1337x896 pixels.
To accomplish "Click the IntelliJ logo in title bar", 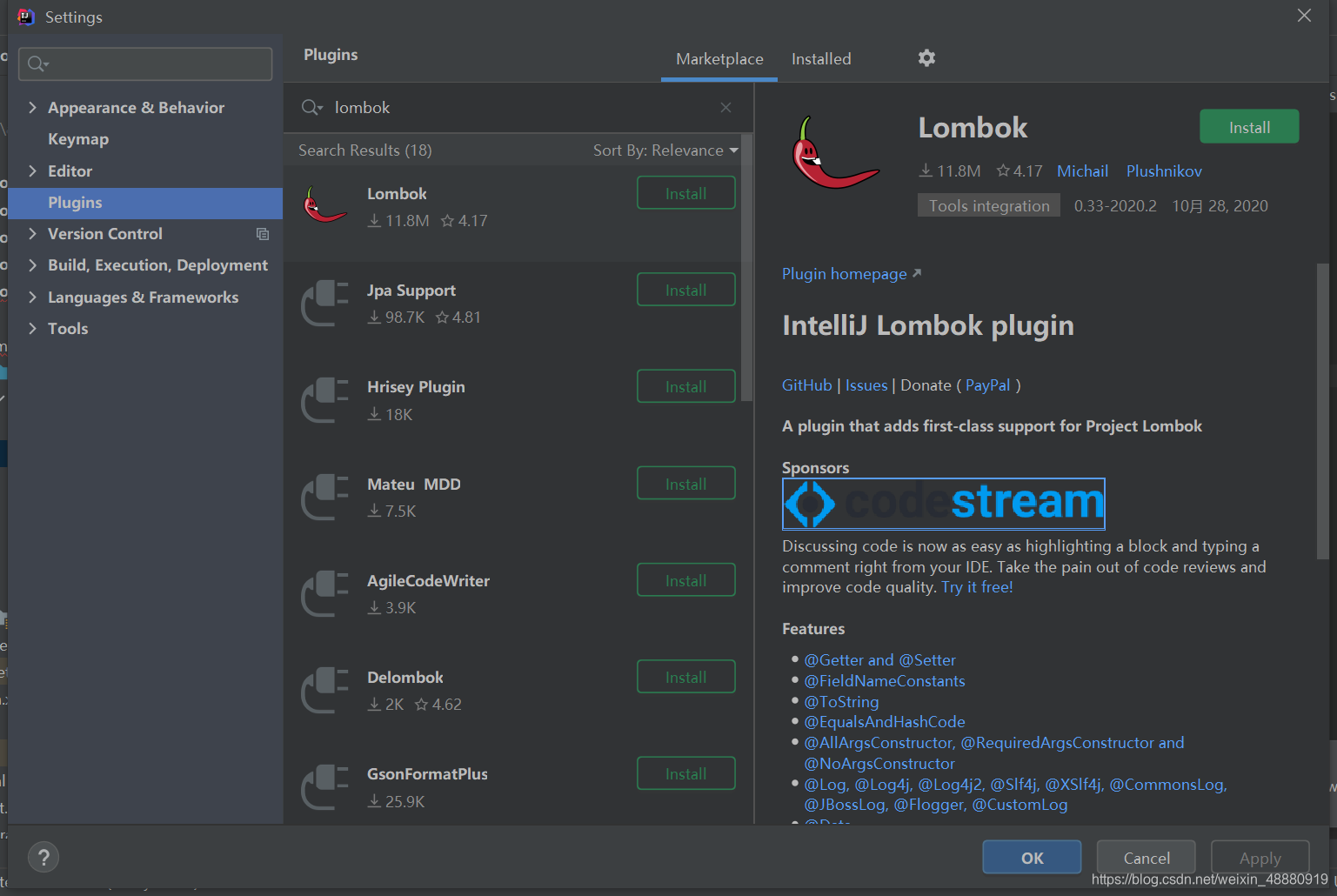I will click(x=26, y=17).
